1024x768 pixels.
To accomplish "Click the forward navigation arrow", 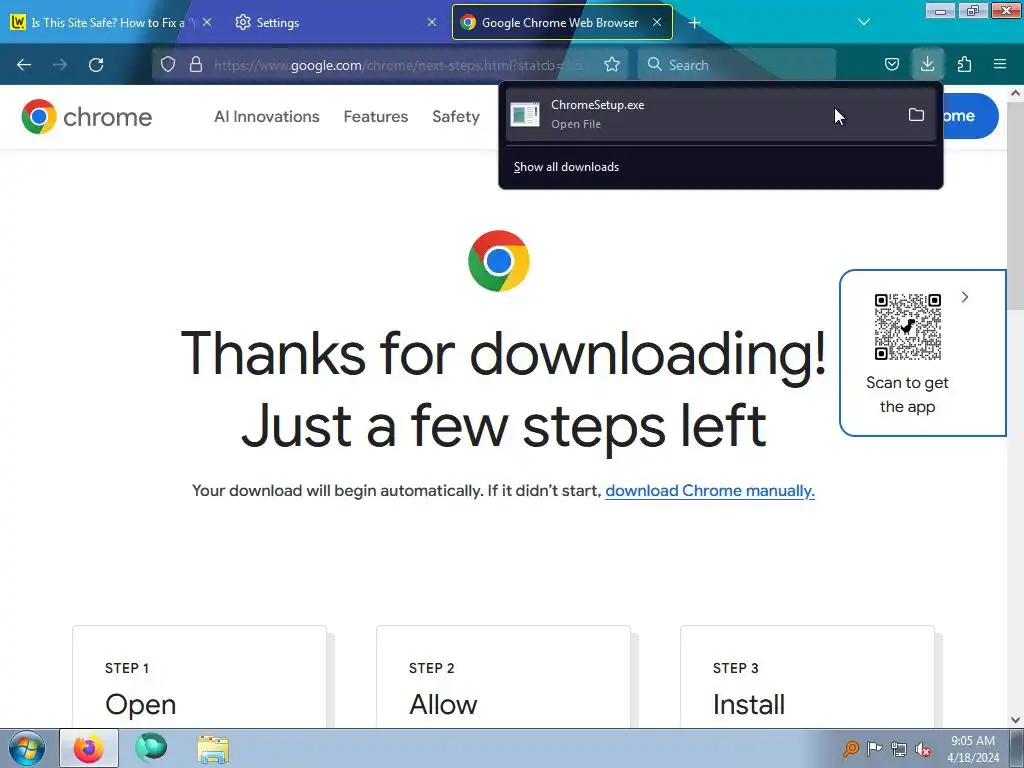I will (x=60, y=65).
